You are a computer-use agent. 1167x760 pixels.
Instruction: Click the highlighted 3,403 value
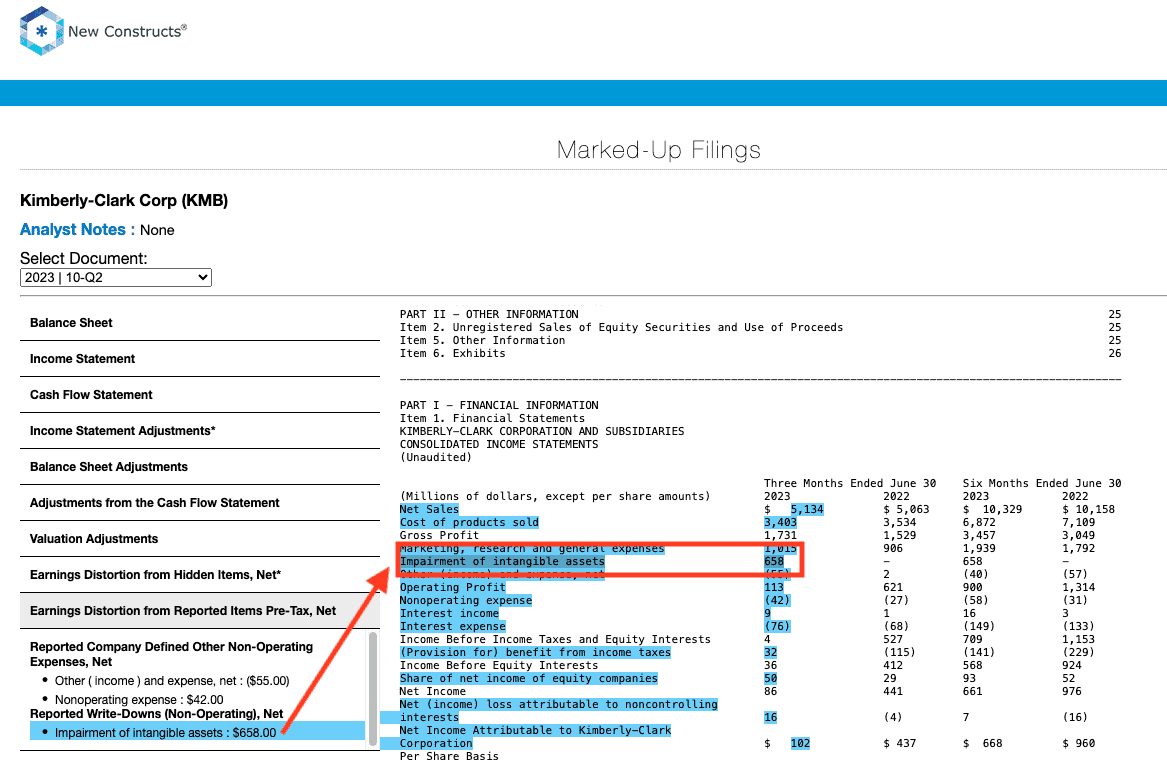(780, 523)
